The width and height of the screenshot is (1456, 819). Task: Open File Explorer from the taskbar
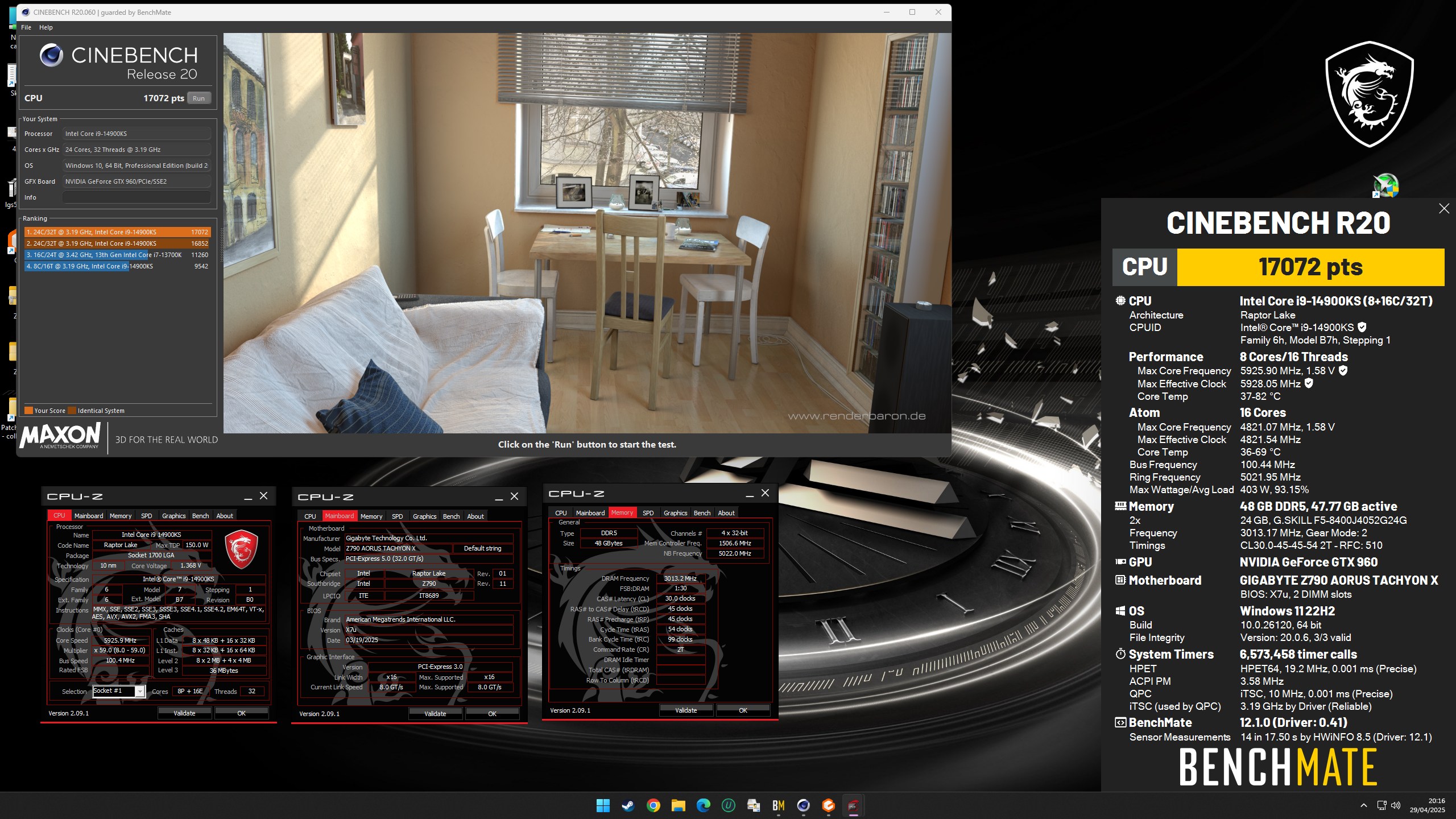(678, 805)
